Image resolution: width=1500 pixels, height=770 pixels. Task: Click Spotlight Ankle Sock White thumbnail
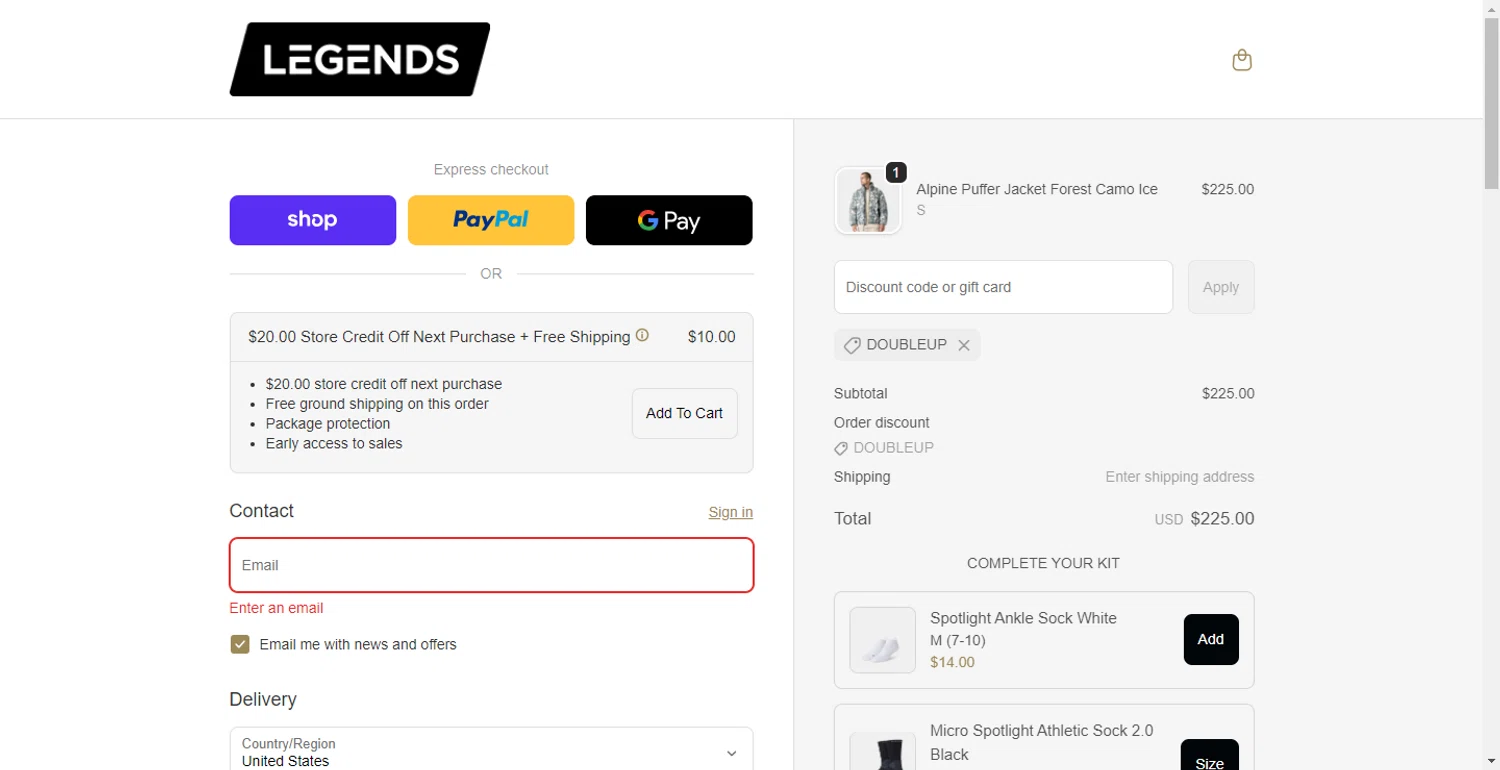[882, 640]
